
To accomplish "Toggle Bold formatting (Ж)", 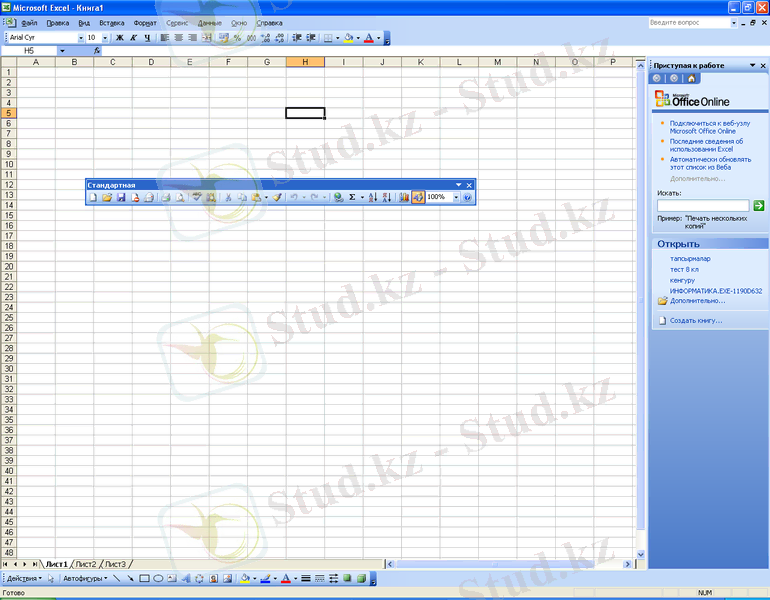I will click(x=120, y=38).
